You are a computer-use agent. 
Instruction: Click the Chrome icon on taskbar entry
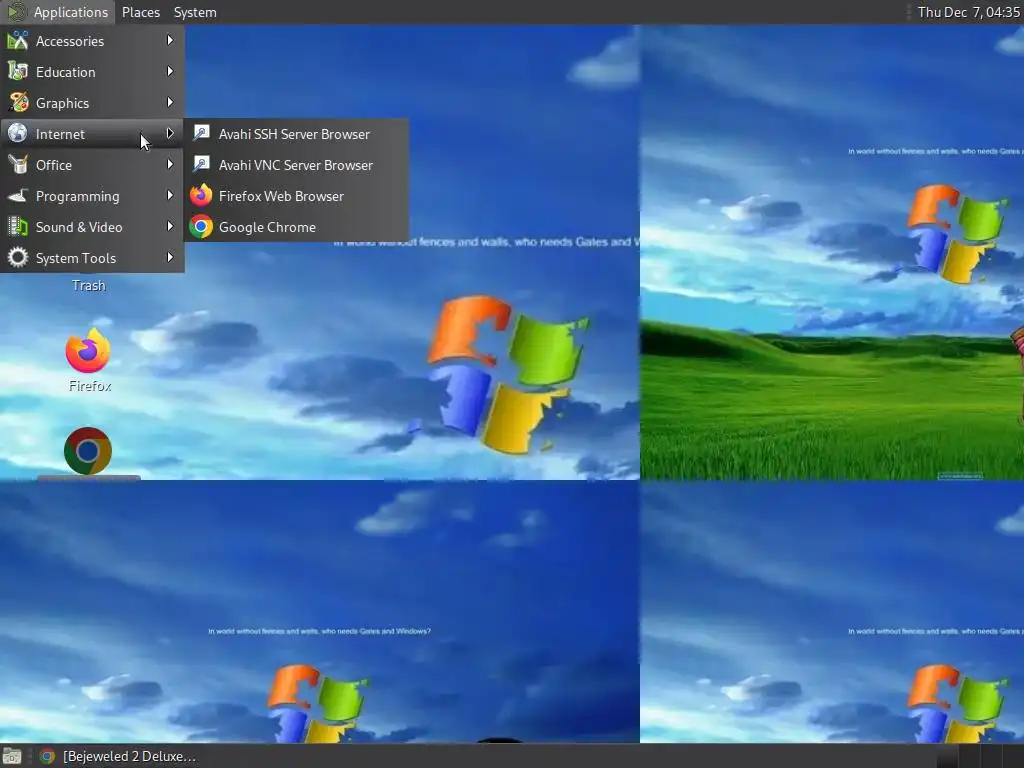(x=47, y=756)
